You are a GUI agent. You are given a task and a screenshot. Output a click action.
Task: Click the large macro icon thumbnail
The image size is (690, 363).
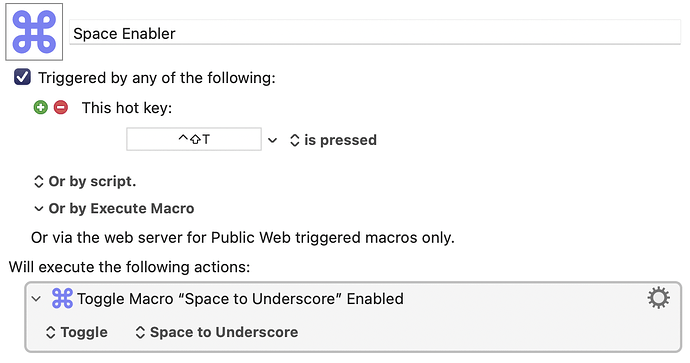coord(34,32)
